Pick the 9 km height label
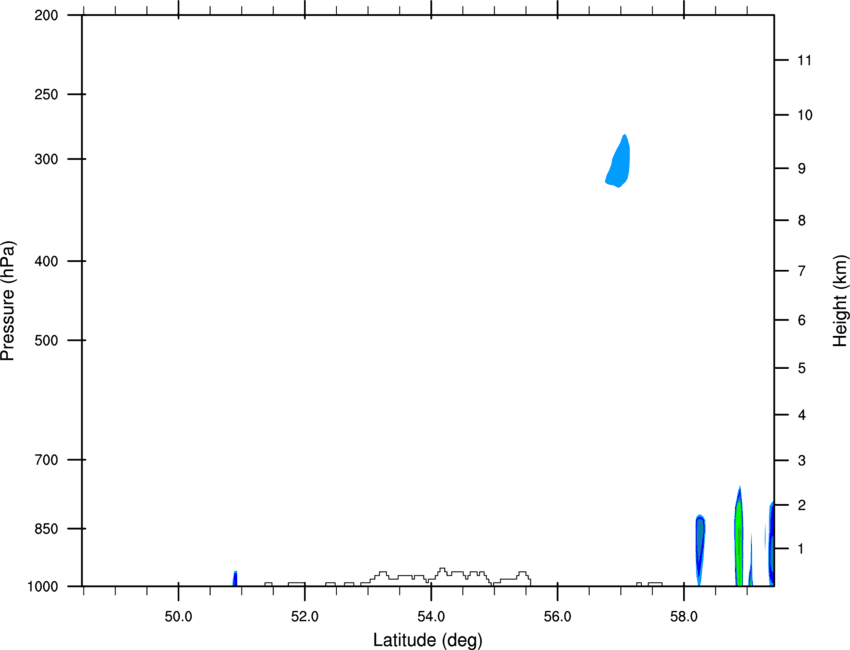 click(x=802, y=169)
